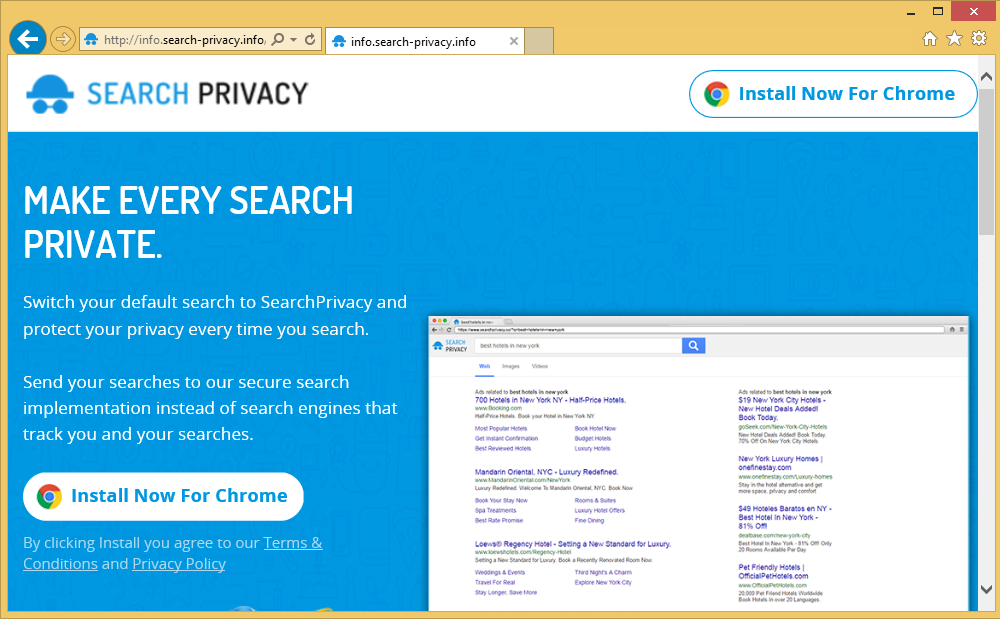Open the Privacy Policy link

[x=179, y=564]
